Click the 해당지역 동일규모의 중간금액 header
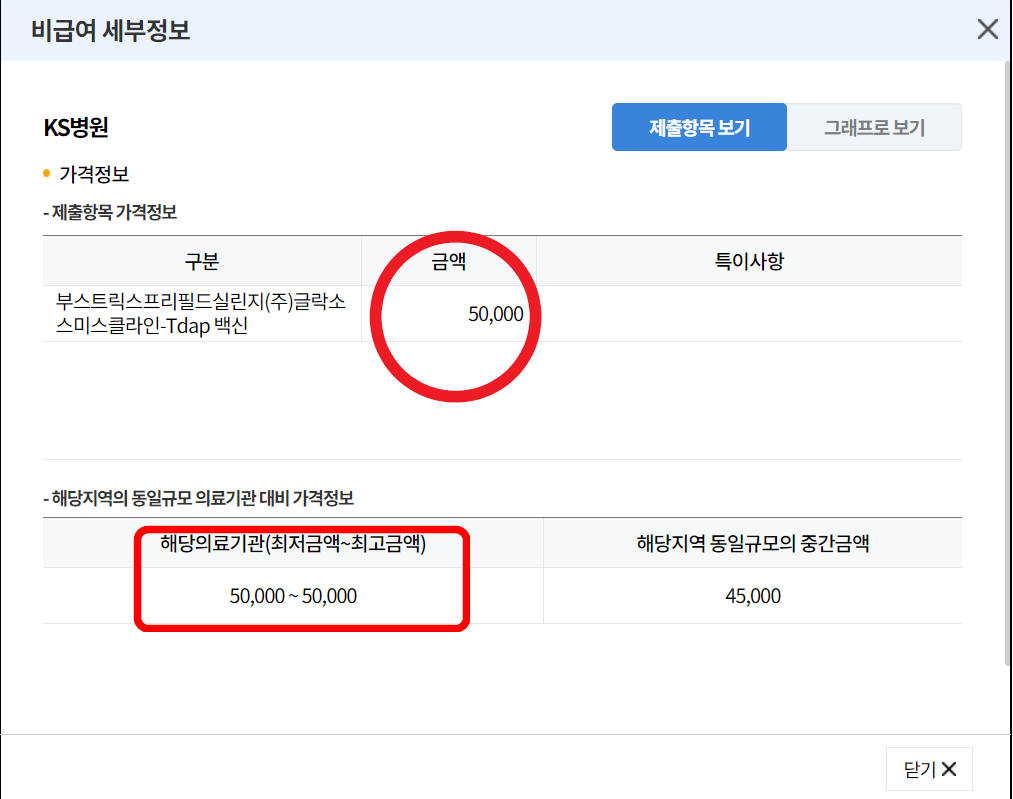This screenshot has height=799, width=1013. [x=752, y=542]
